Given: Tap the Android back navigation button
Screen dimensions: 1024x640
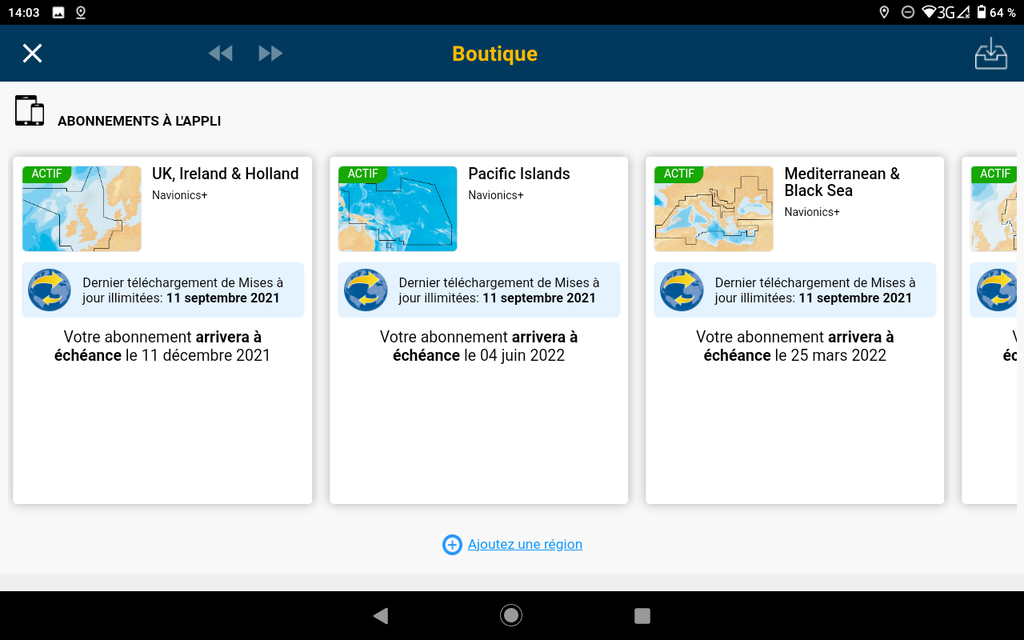Looking at the screenshot, I should (381, 615).
